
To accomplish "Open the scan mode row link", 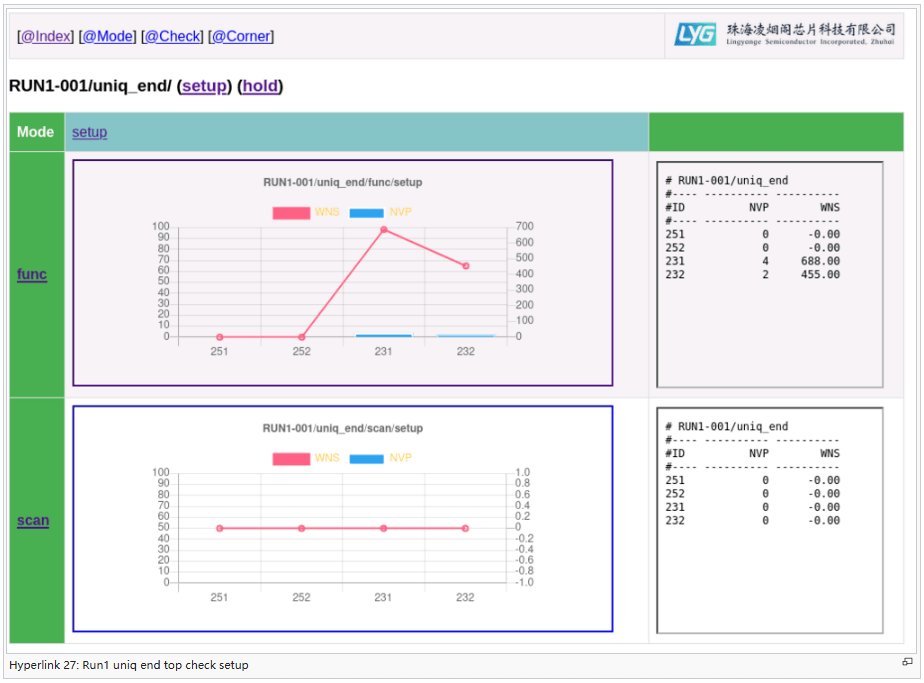I will 33,520.
